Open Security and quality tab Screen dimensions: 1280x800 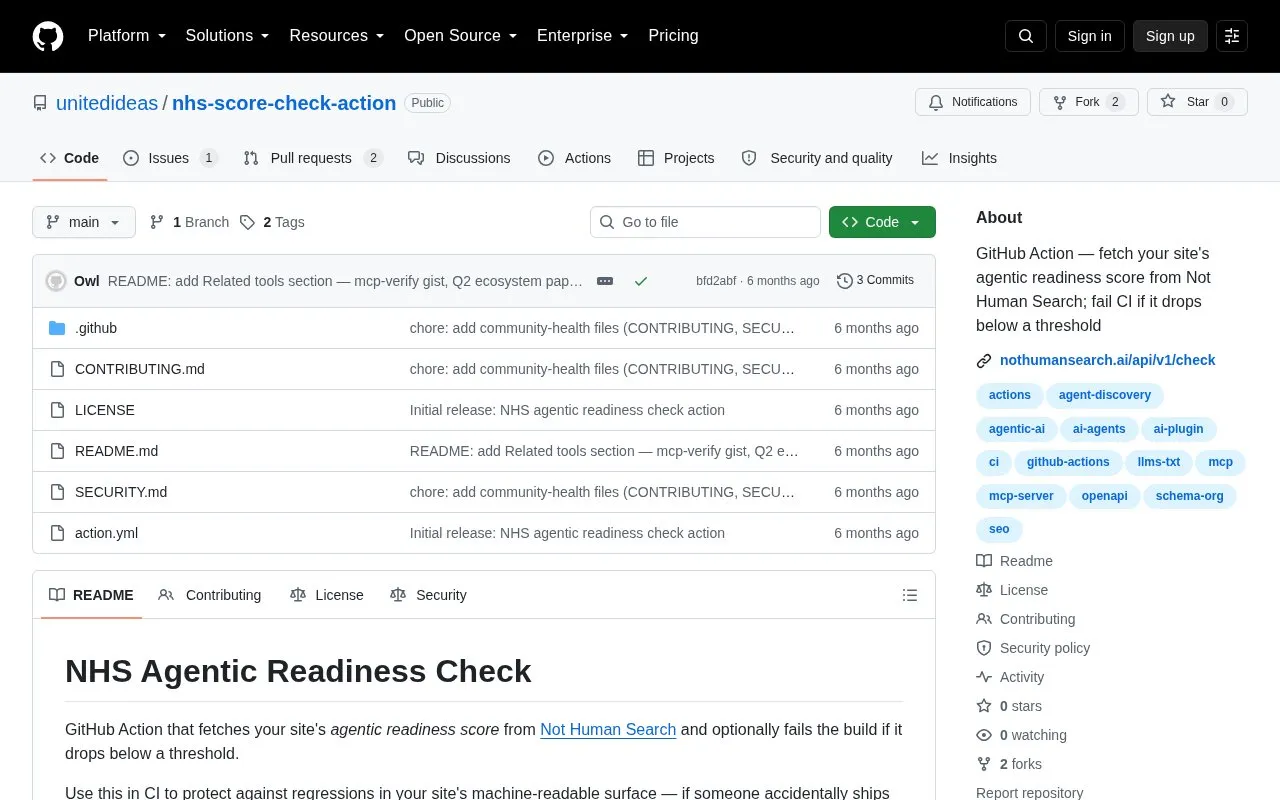(817, 158)
